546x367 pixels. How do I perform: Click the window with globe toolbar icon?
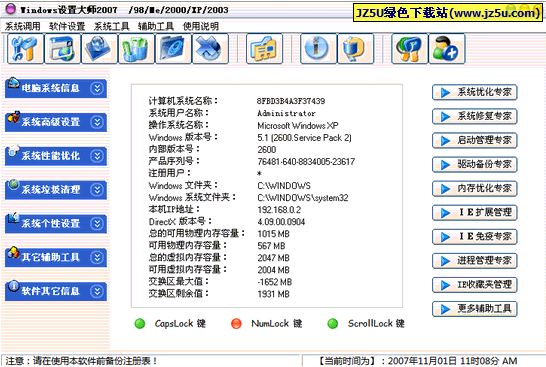62,49
